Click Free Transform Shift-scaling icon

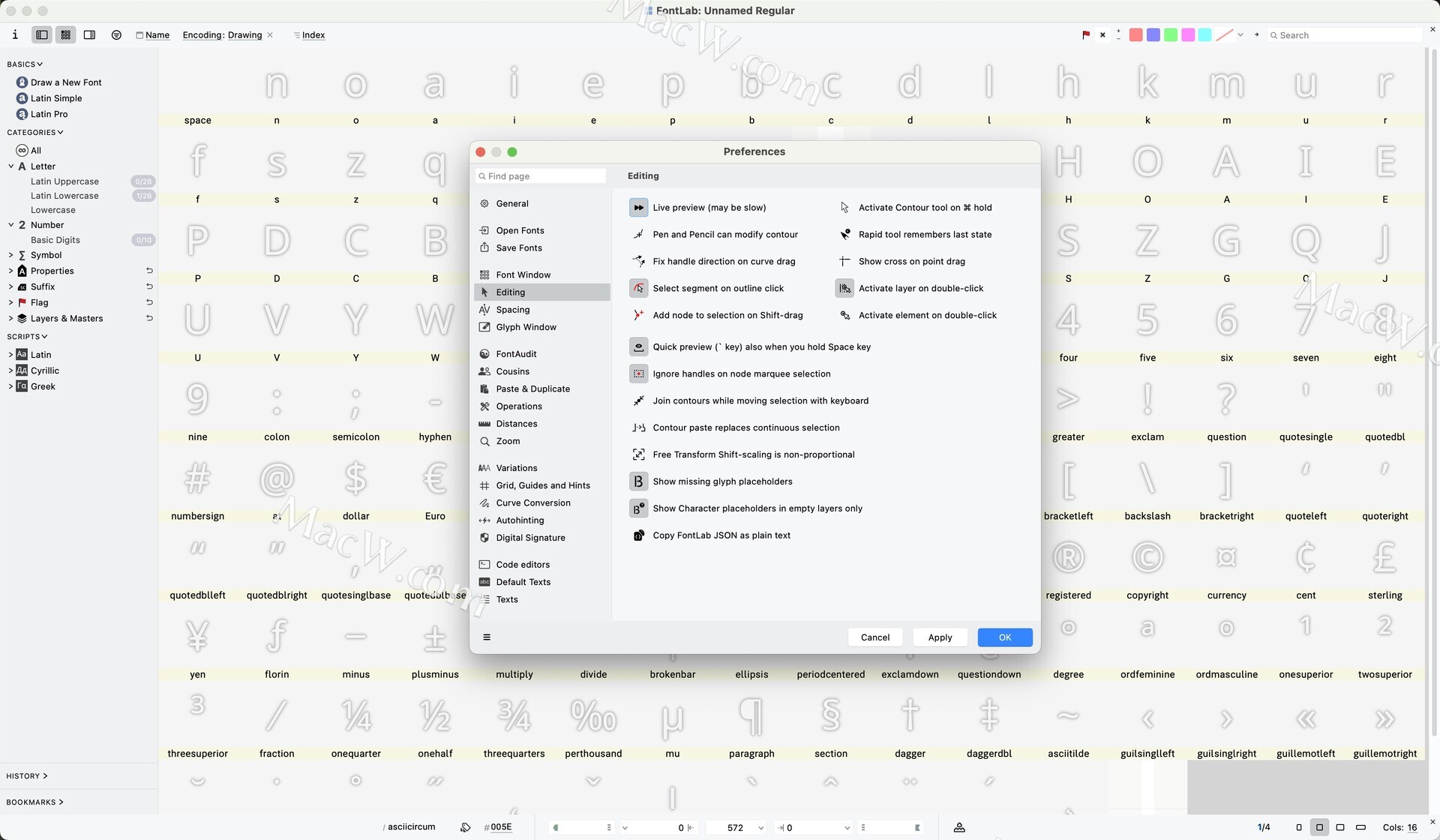tap(638, 455)
